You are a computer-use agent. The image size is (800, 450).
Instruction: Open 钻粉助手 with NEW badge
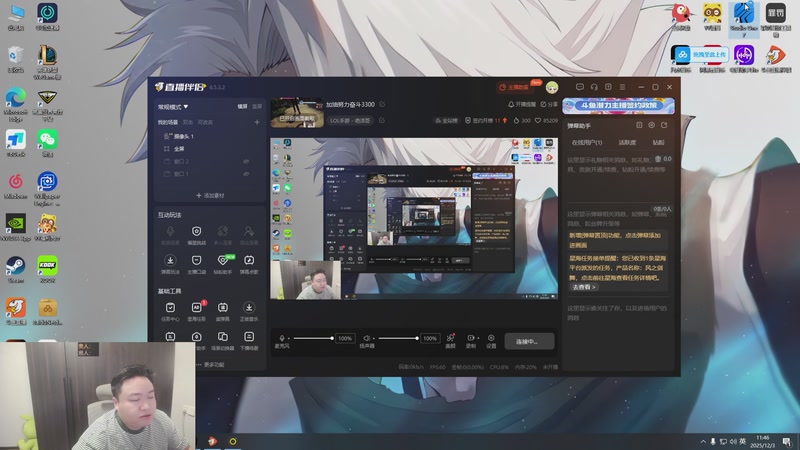click(222, 264)
